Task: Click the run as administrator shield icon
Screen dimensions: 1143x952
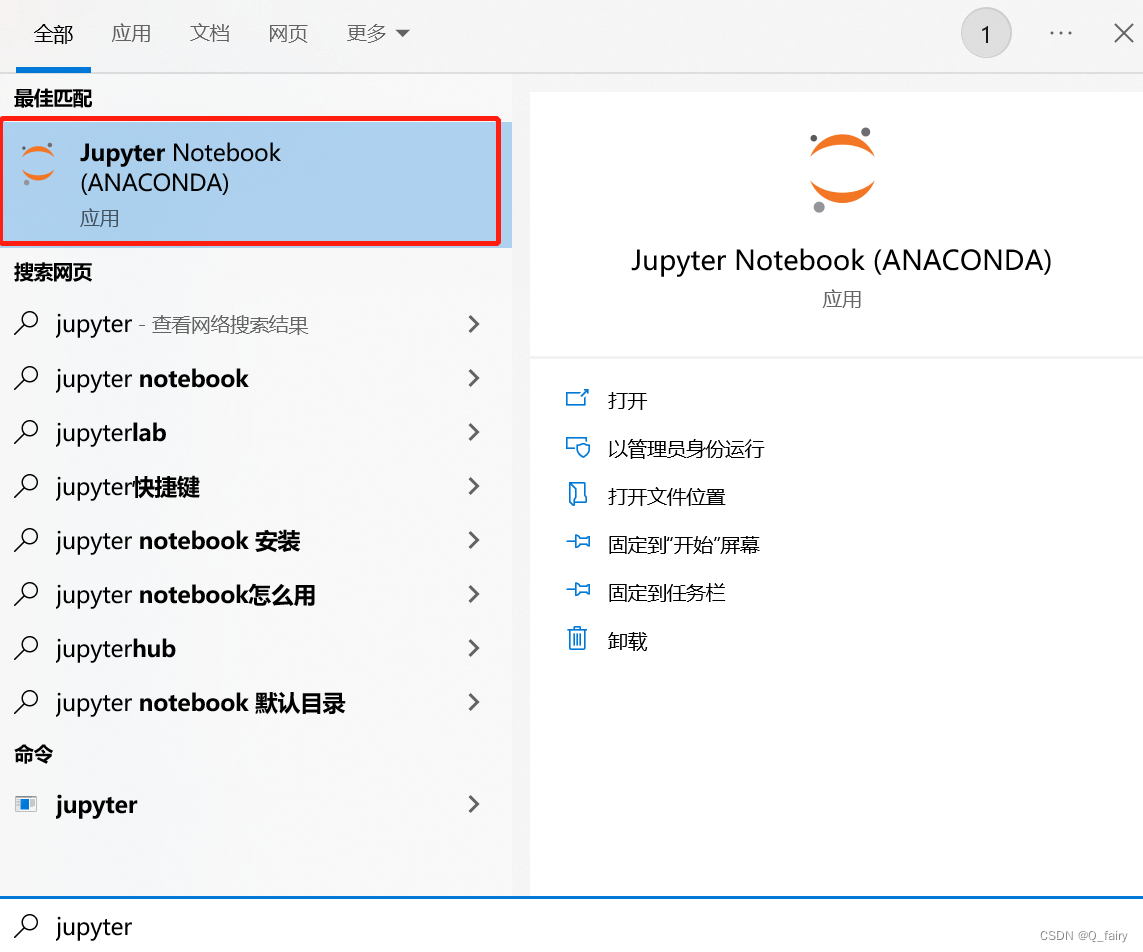Action: [577, 447]
